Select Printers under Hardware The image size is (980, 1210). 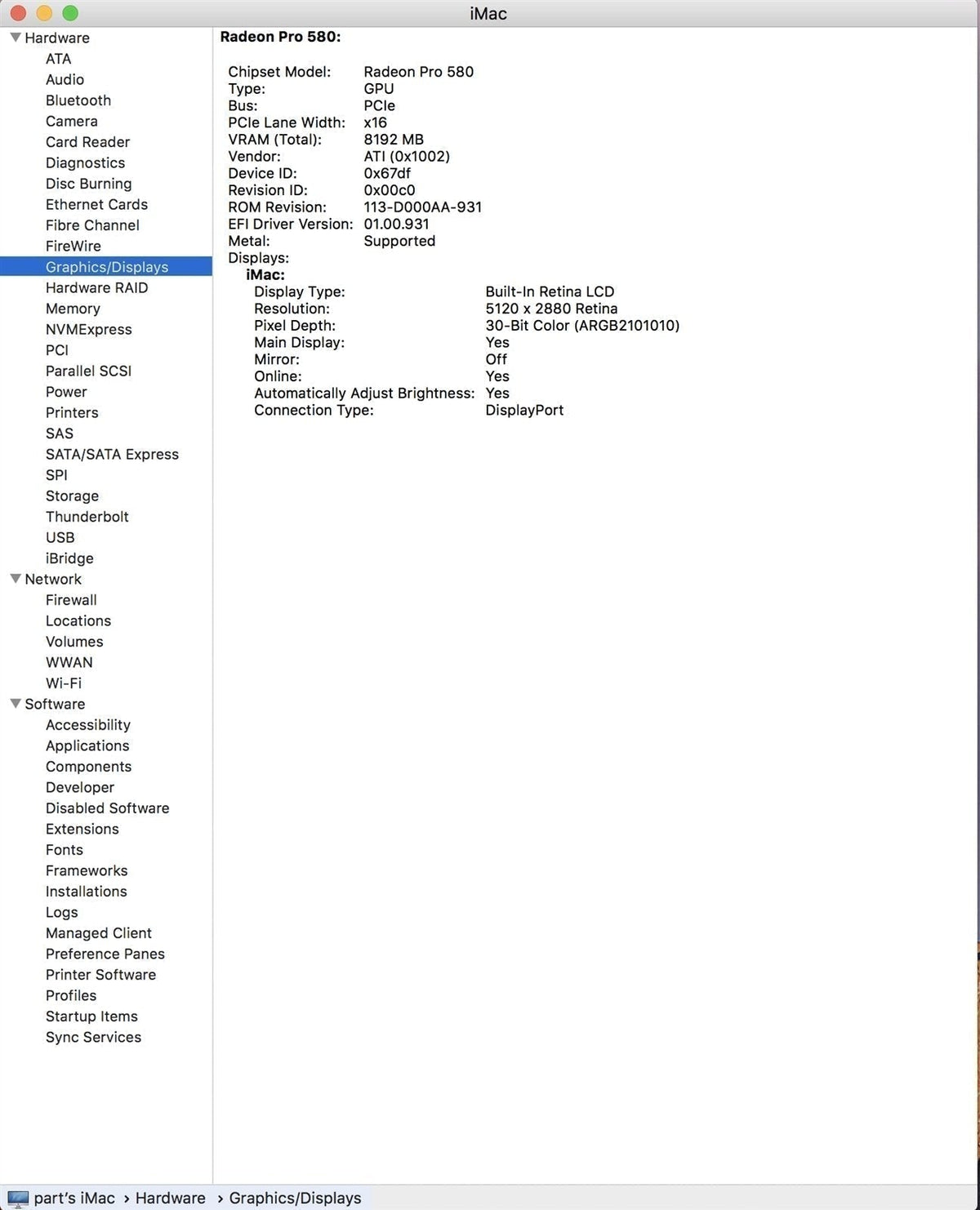pyautogui.click(x=72, y=412)
